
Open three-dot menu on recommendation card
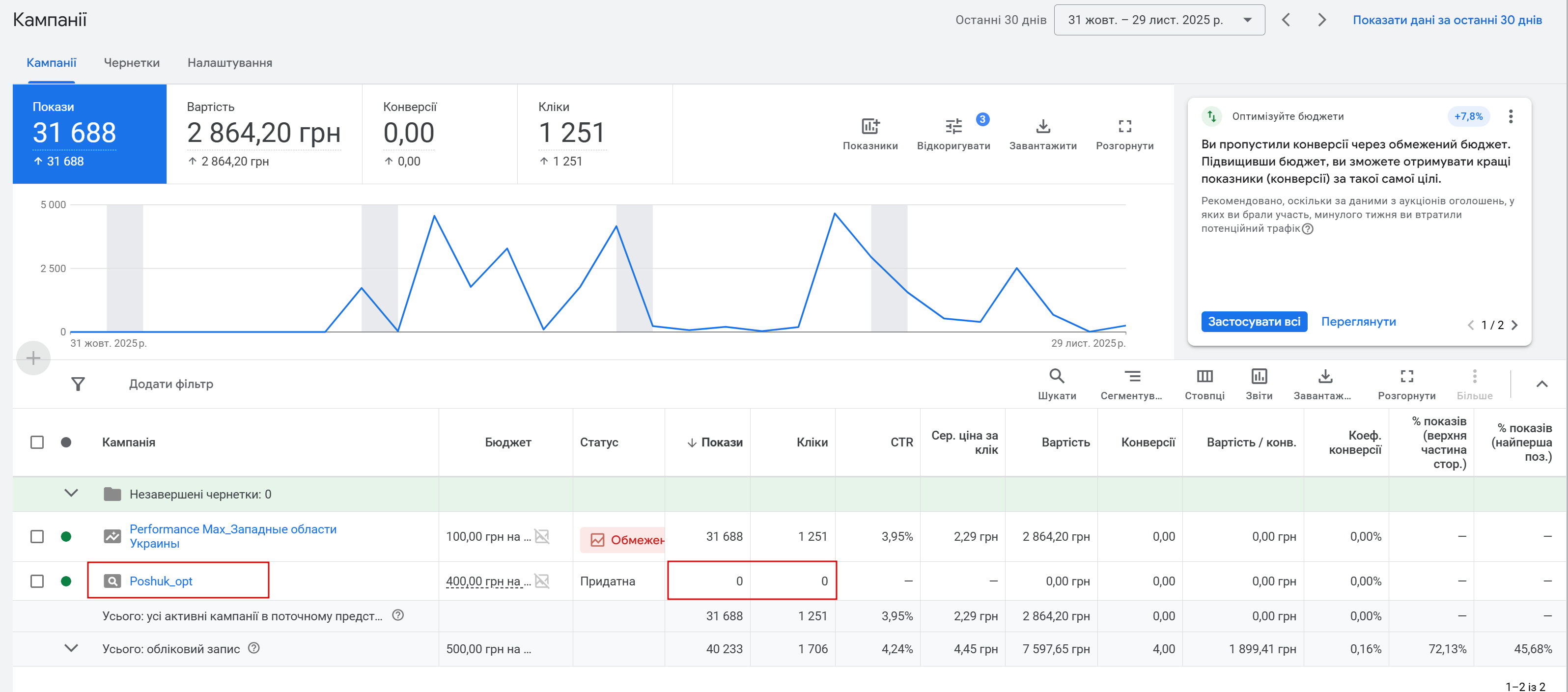(1510, 116)
